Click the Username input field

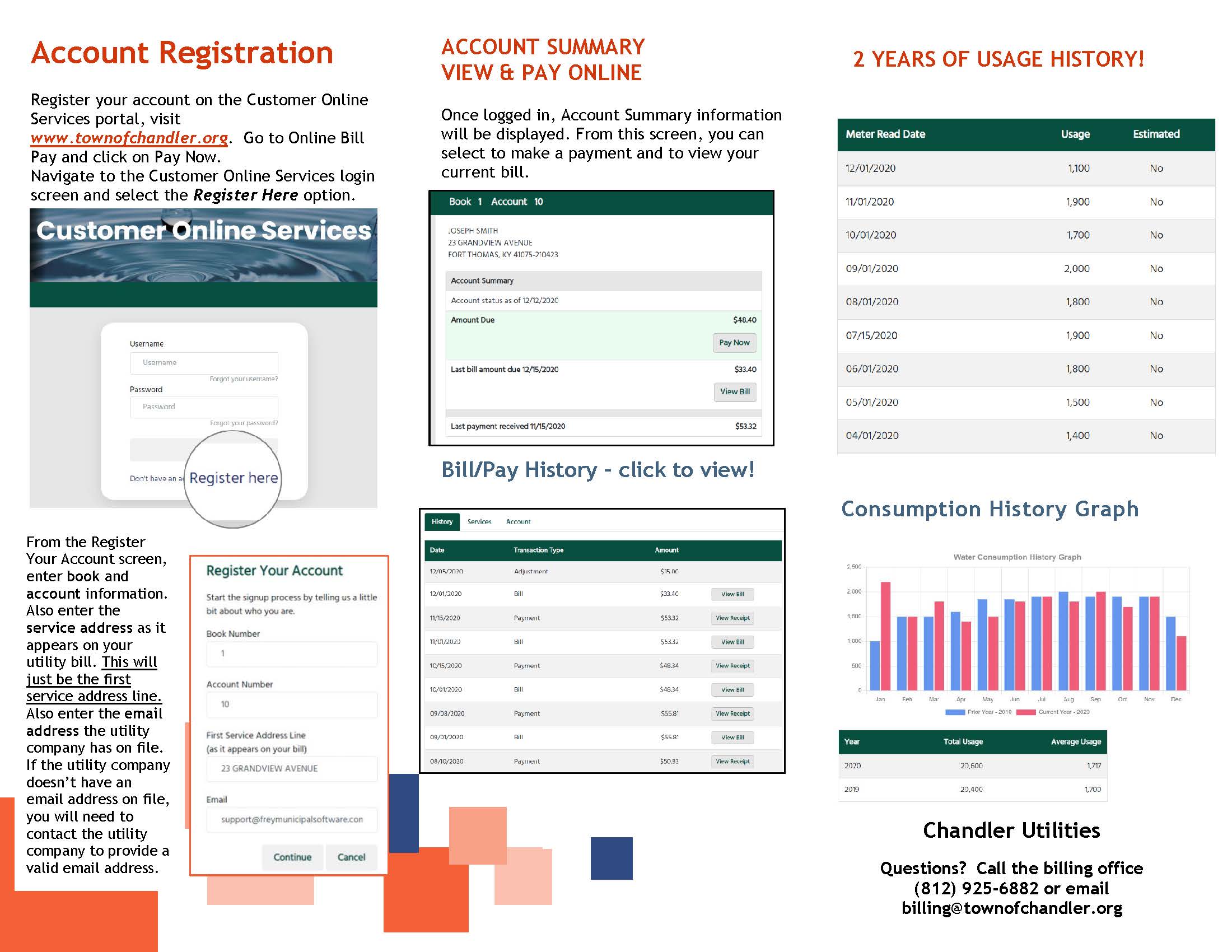(204, 363)
